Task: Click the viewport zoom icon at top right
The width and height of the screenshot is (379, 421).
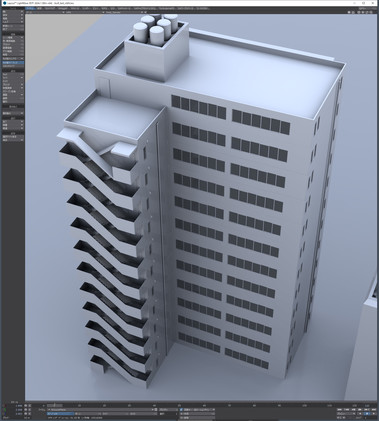Action: point(367,12)
